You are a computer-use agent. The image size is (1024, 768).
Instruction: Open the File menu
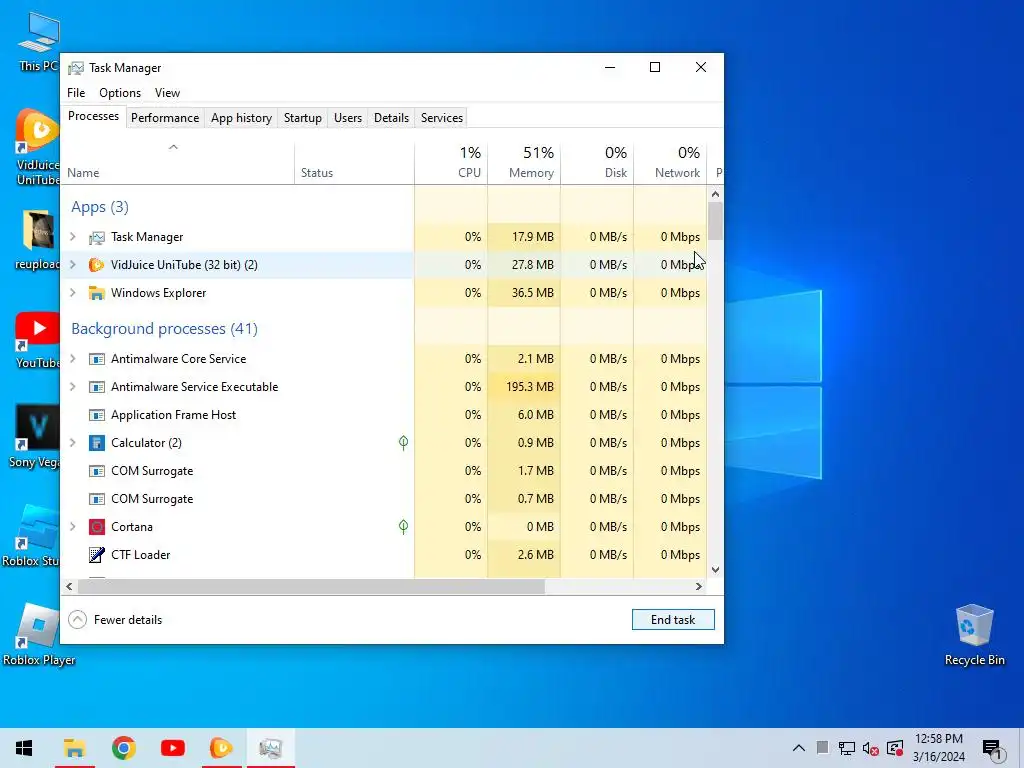click(76, 93)
